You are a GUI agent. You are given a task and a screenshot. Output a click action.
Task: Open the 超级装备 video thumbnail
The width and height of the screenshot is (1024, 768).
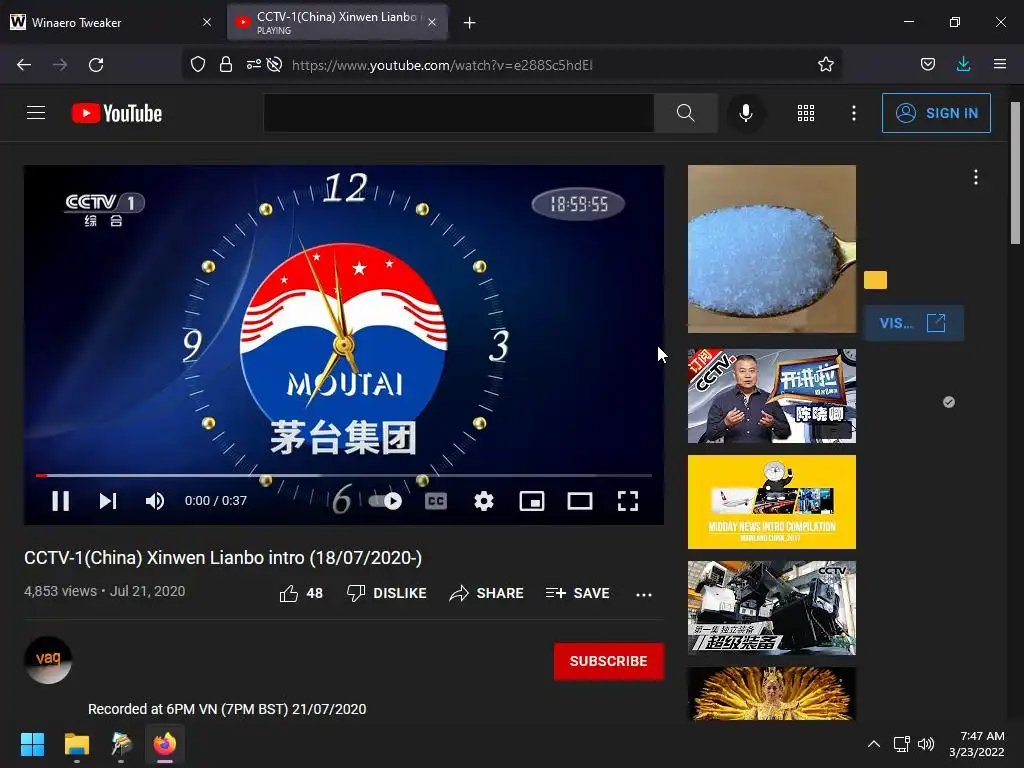[771, 607]
